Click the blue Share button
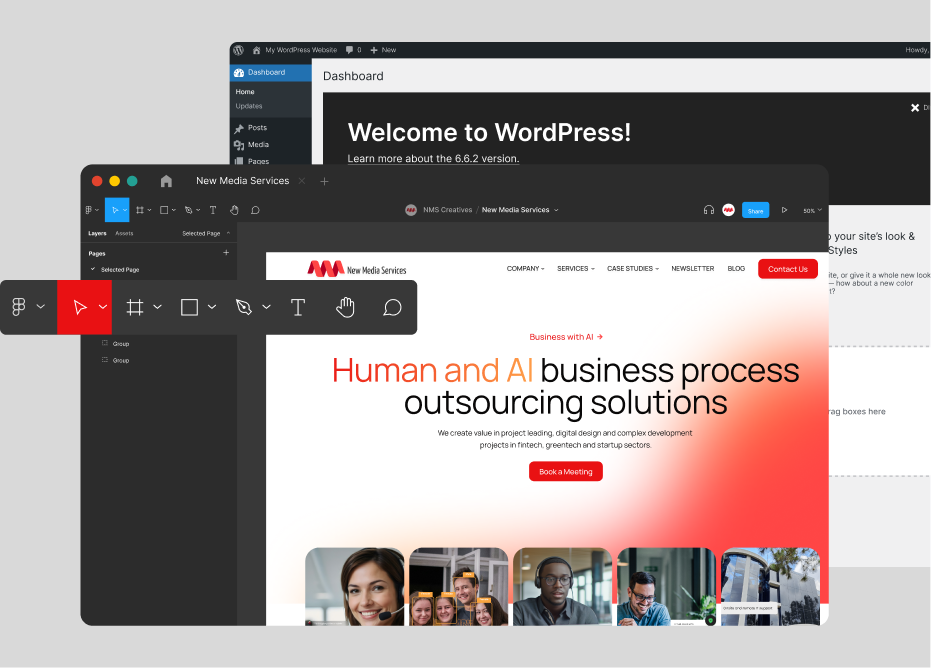The image size is (931, 668). click(x=755, y=210)
